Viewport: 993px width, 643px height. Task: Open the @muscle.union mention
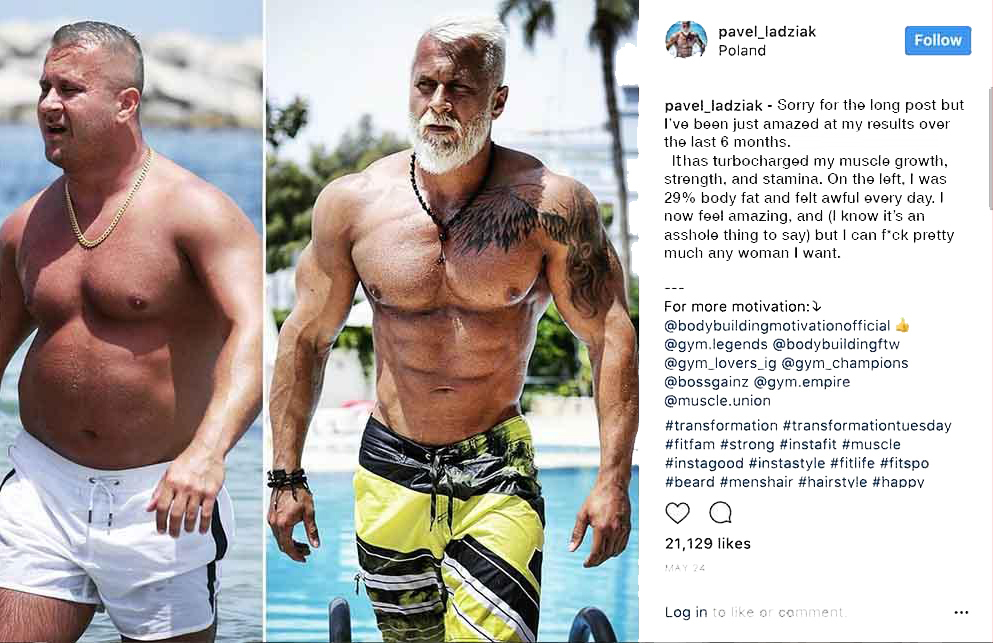coord(717,400)
